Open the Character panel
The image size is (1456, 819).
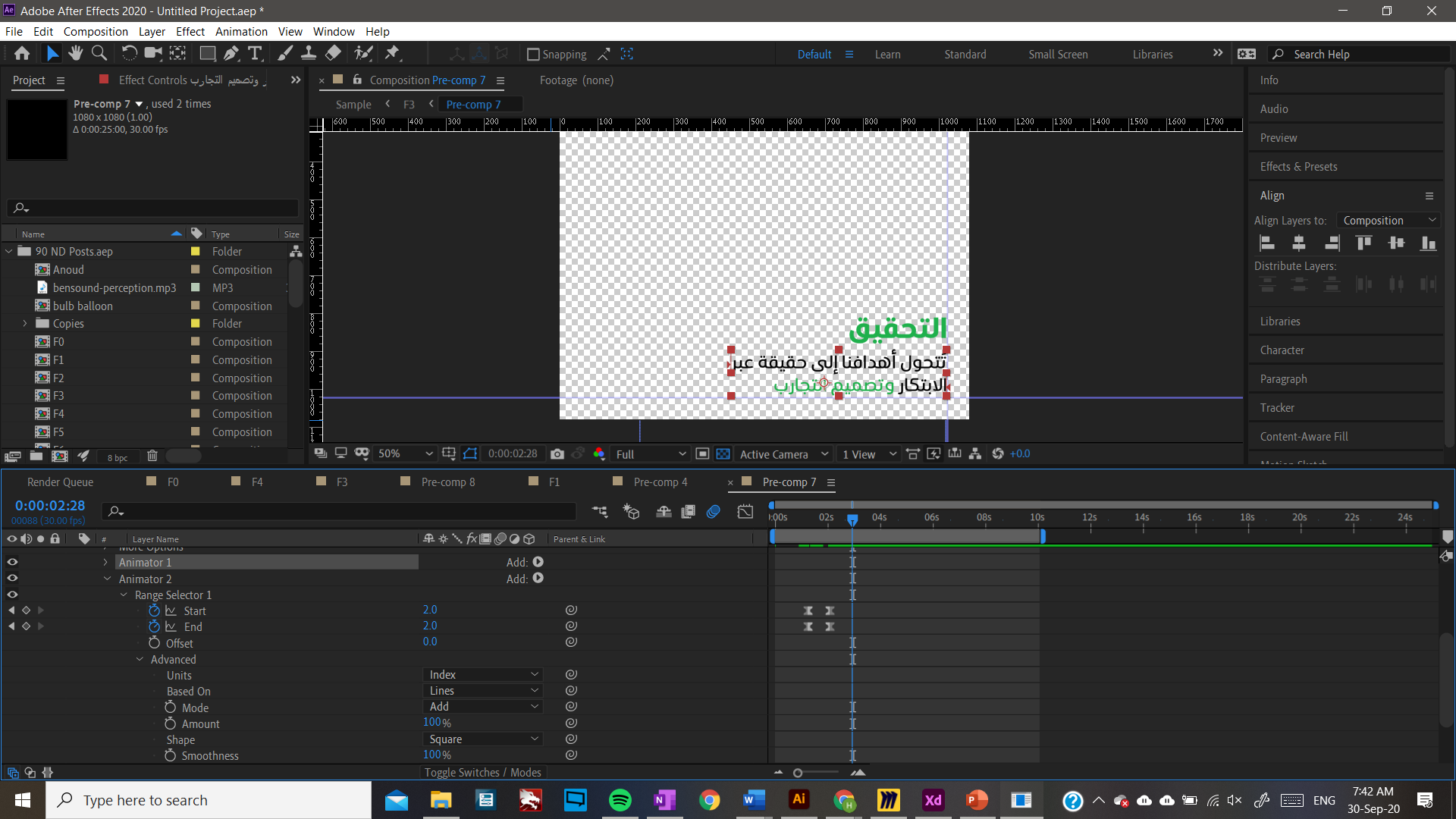pyautogui.click(x=1282, y=350)
